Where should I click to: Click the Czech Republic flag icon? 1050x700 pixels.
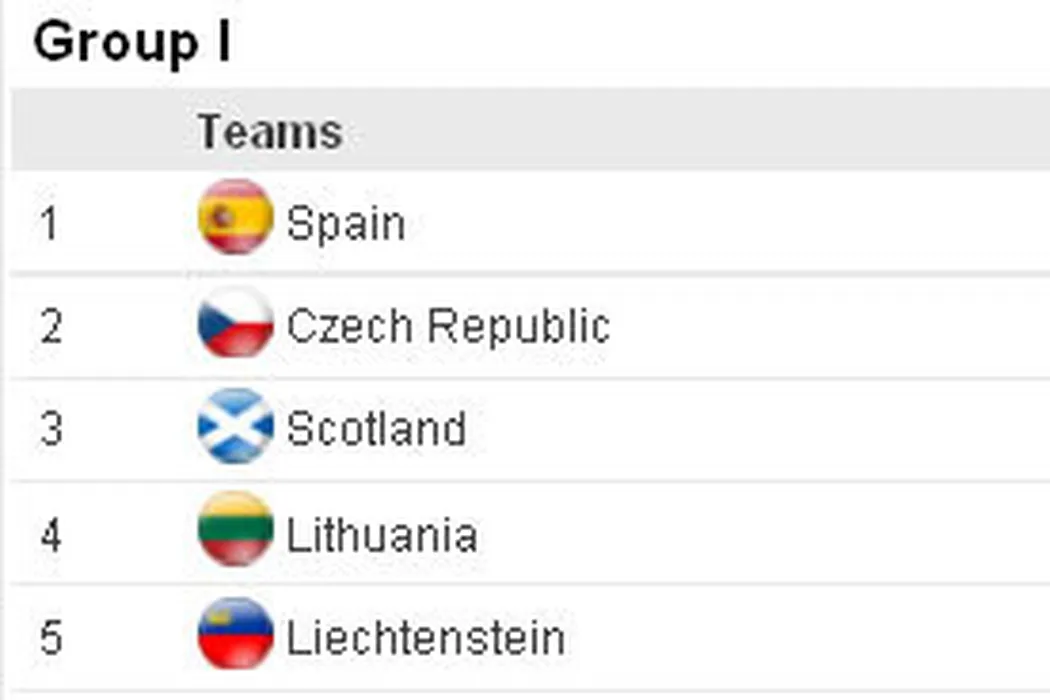point(235,322)
